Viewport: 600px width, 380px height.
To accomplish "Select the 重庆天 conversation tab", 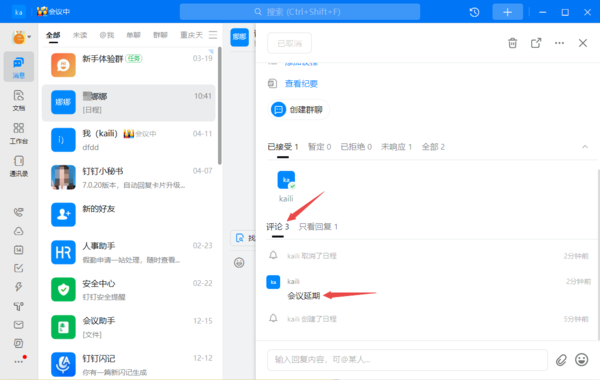I will click(191, 35).
